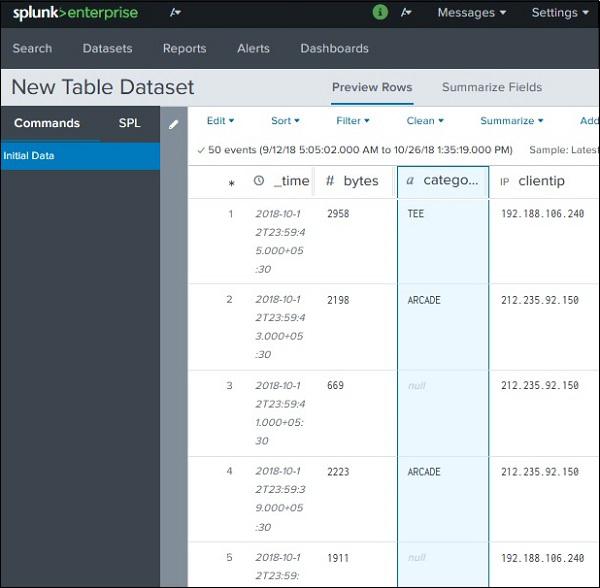Image resolution: width=600 pixels, height=588 pixels.
Task: Click the New Table Dataset title
Action: pyautogui.click(x=103, y=87)
